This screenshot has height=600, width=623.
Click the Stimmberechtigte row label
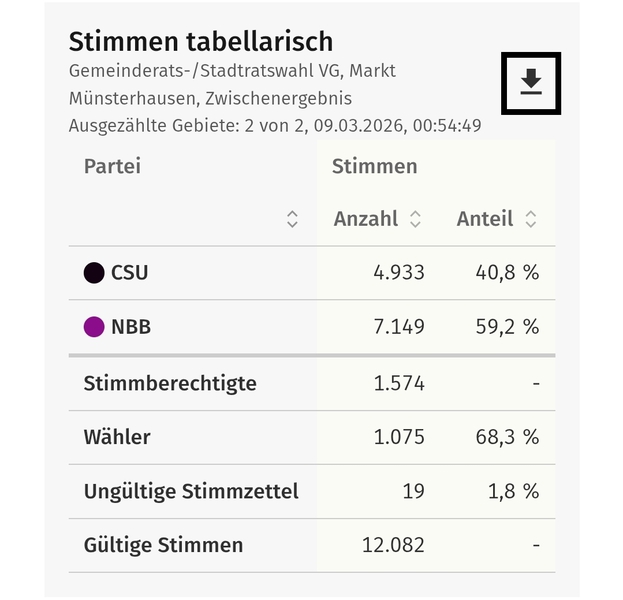tap(170, 383)
